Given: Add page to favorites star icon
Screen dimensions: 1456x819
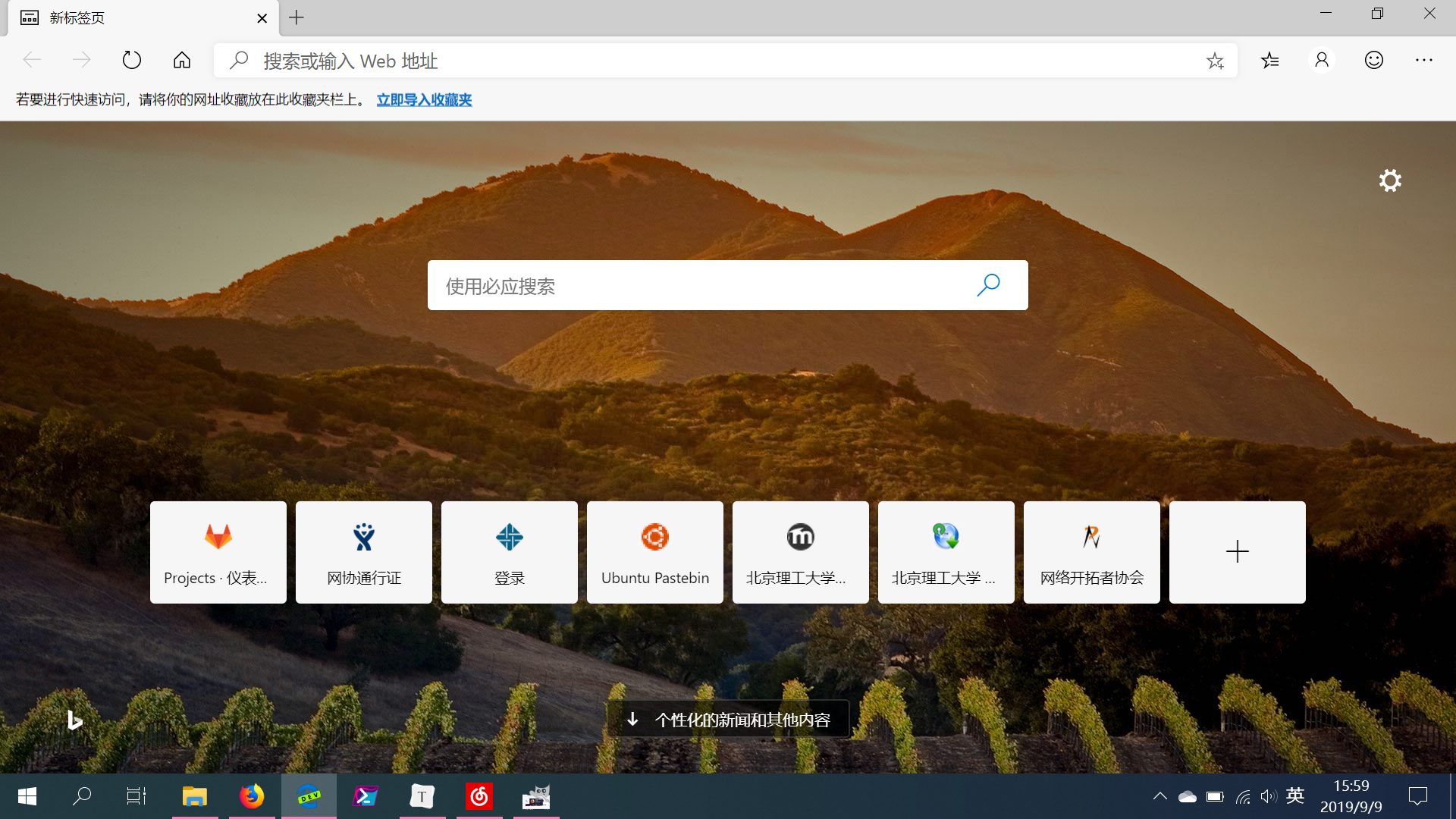Looking at the screenshot, I should 1215,61.
